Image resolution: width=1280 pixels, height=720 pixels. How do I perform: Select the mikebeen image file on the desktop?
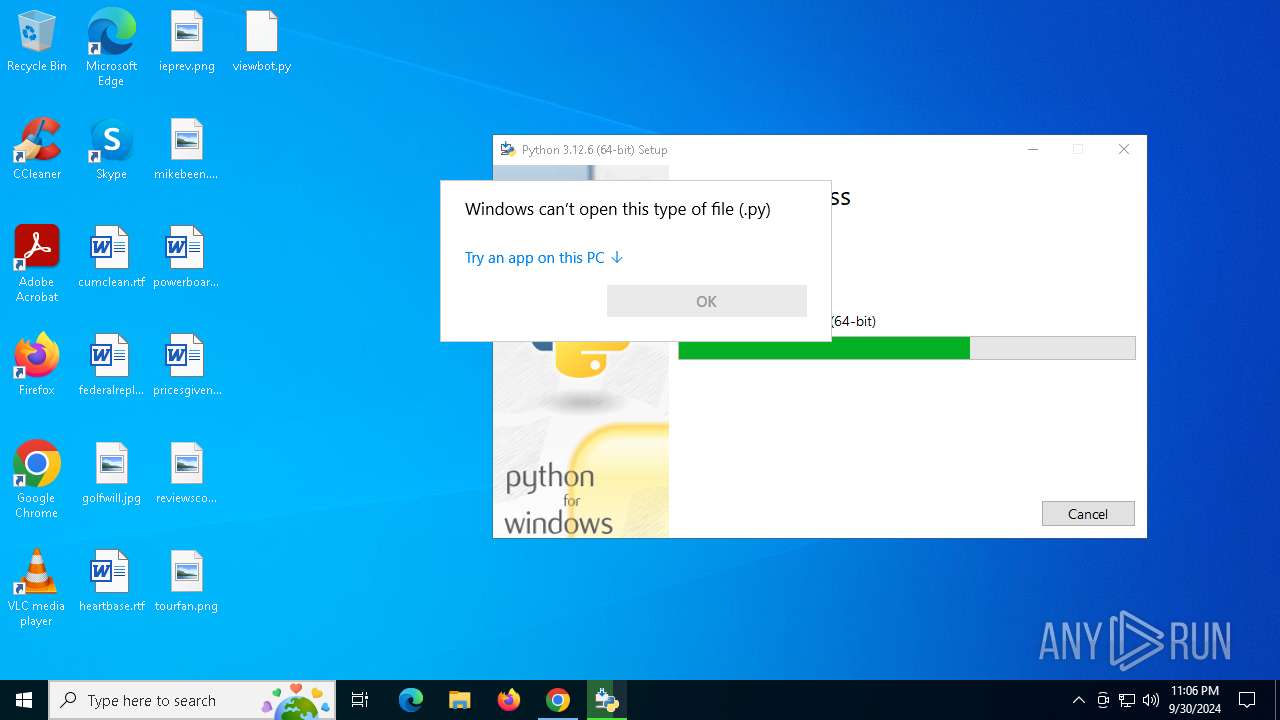187,150
